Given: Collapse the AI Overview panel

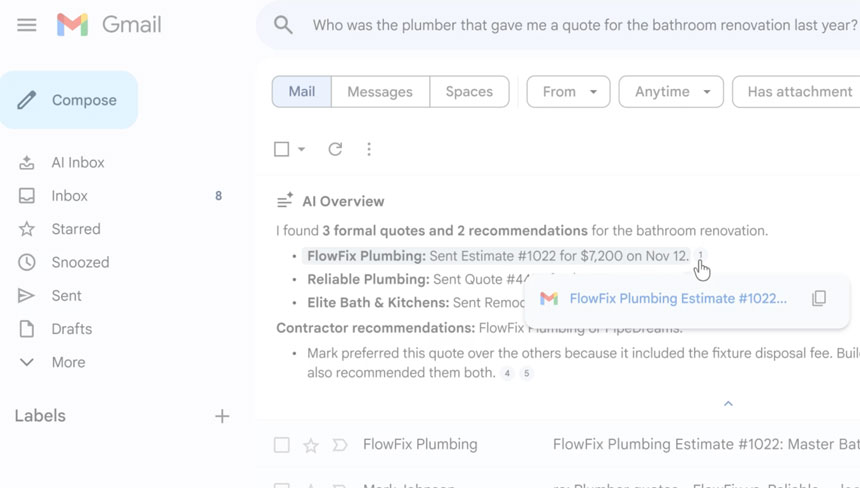Looking at the screenshot, I should 728,403.
